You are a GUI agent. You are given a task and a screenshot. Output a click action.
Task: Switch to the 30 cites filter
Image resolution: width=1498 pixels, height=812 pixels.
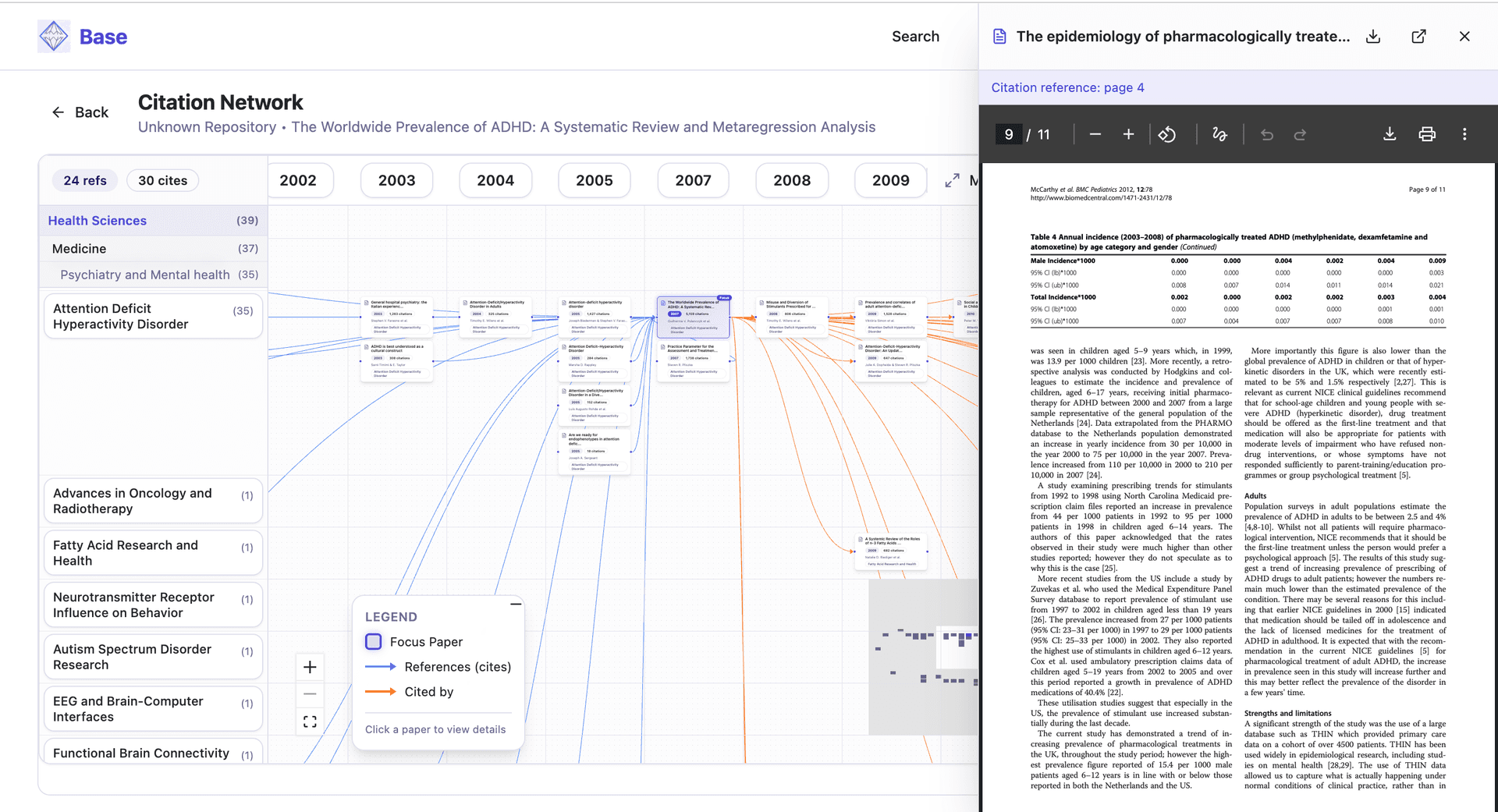[x=162, y=180]
